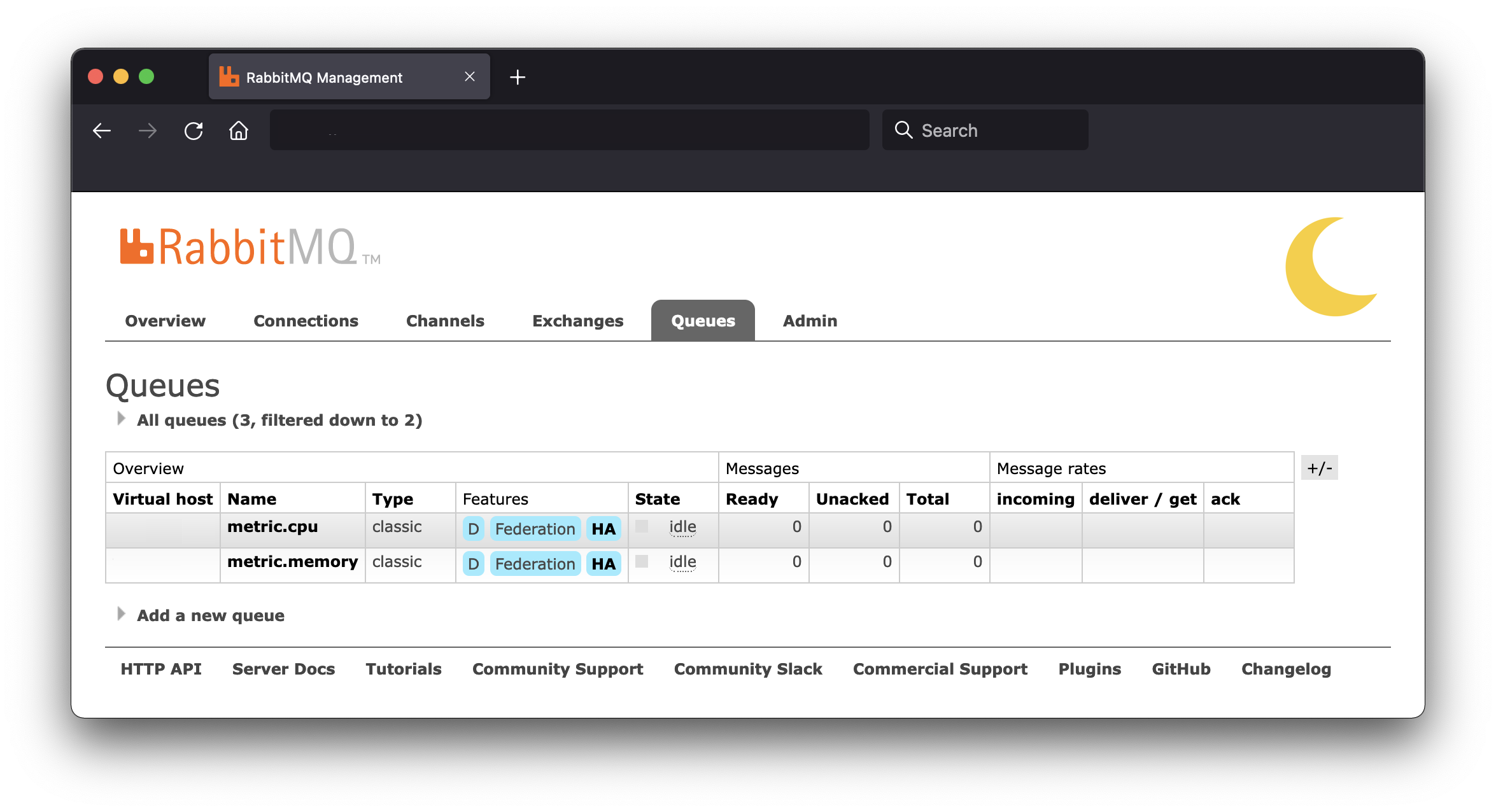1496x812 pixels.
Task: Open the Server Docs footer link
Action: pyautogui.click(x=283, y=669)
